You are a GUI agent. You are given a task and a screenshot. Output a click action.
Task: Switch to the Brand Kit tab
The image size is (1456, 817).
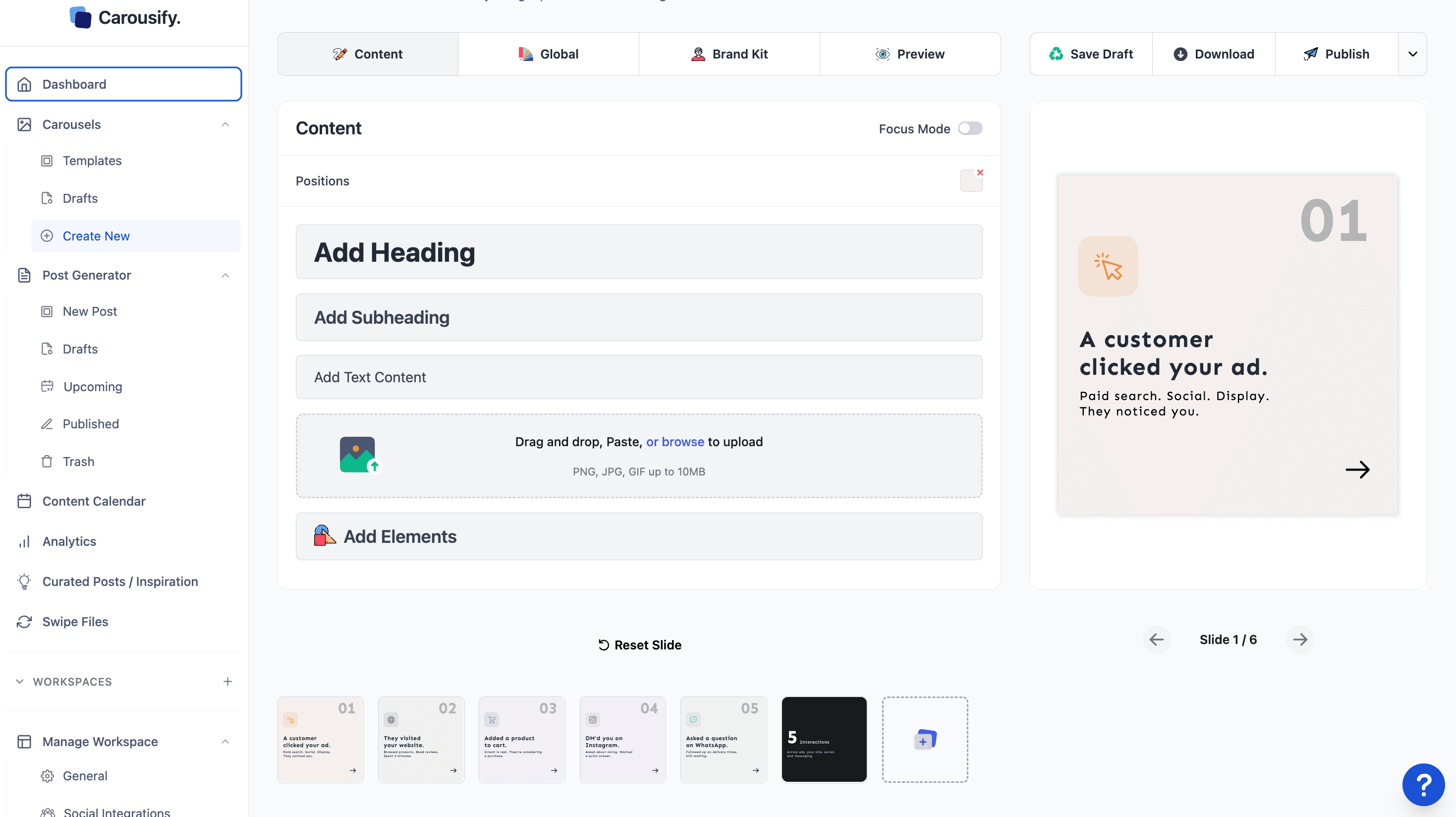(x=729, y=54)
